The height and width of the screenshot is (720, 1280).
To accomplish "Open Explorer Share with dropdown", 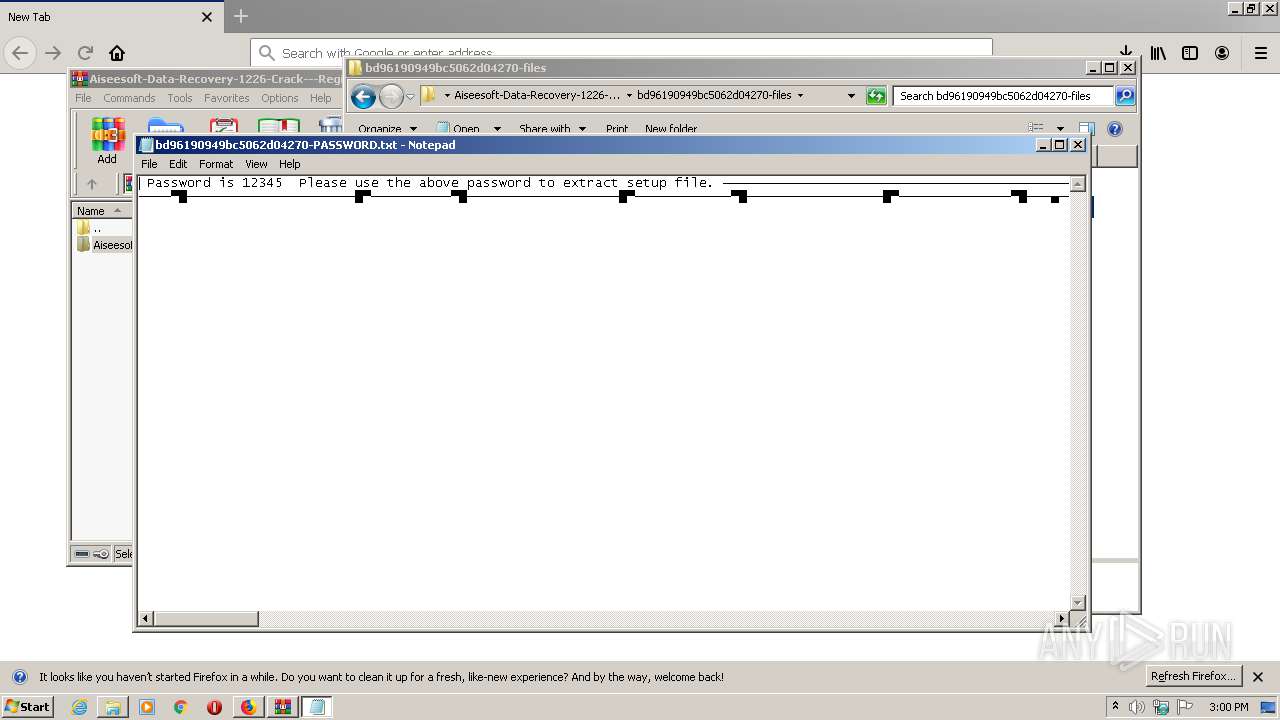I will (x=553, y=129).
